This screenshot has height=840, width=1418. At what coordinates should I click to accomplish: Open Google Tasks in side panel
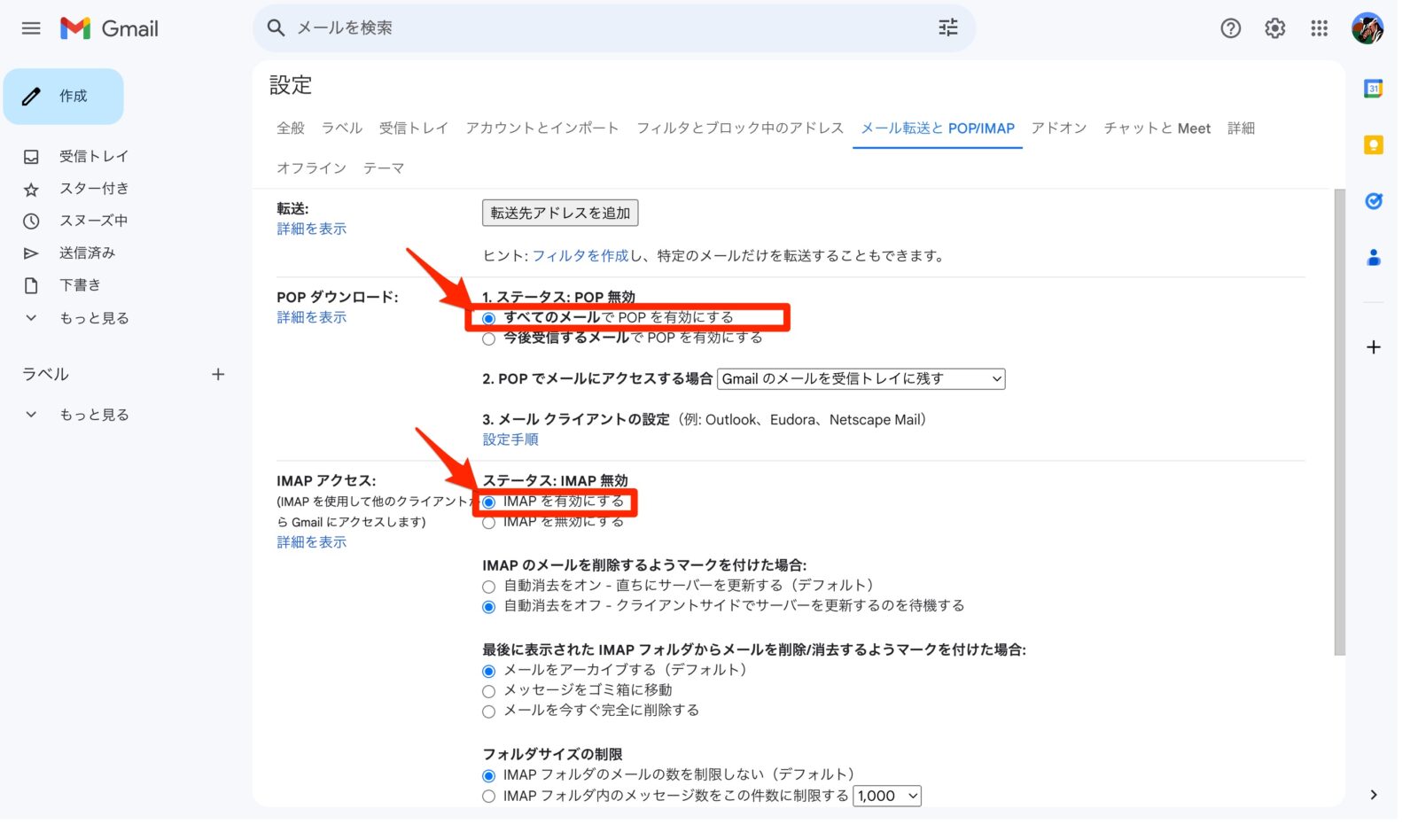click(x=1373, y=201)
